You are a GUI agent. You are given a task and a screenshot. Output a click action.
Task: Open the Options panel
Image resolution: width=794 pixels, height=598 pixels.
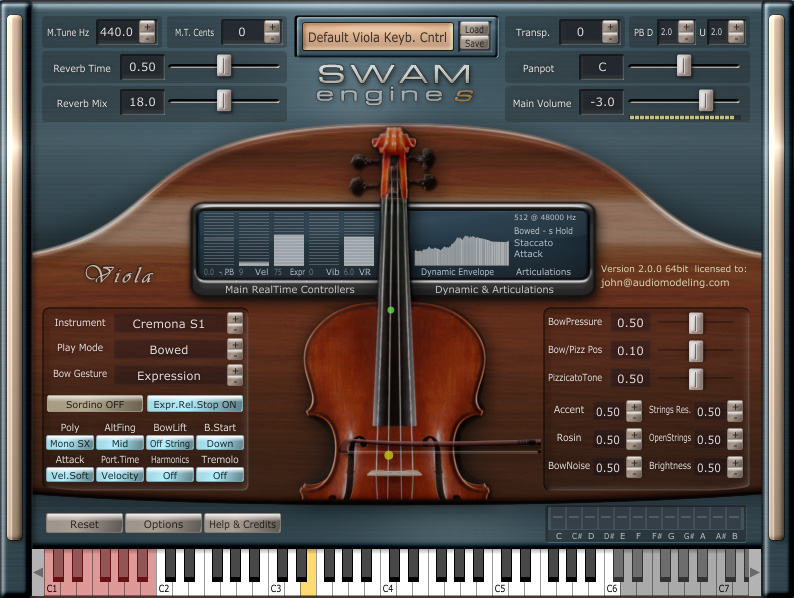click(163, 524)
